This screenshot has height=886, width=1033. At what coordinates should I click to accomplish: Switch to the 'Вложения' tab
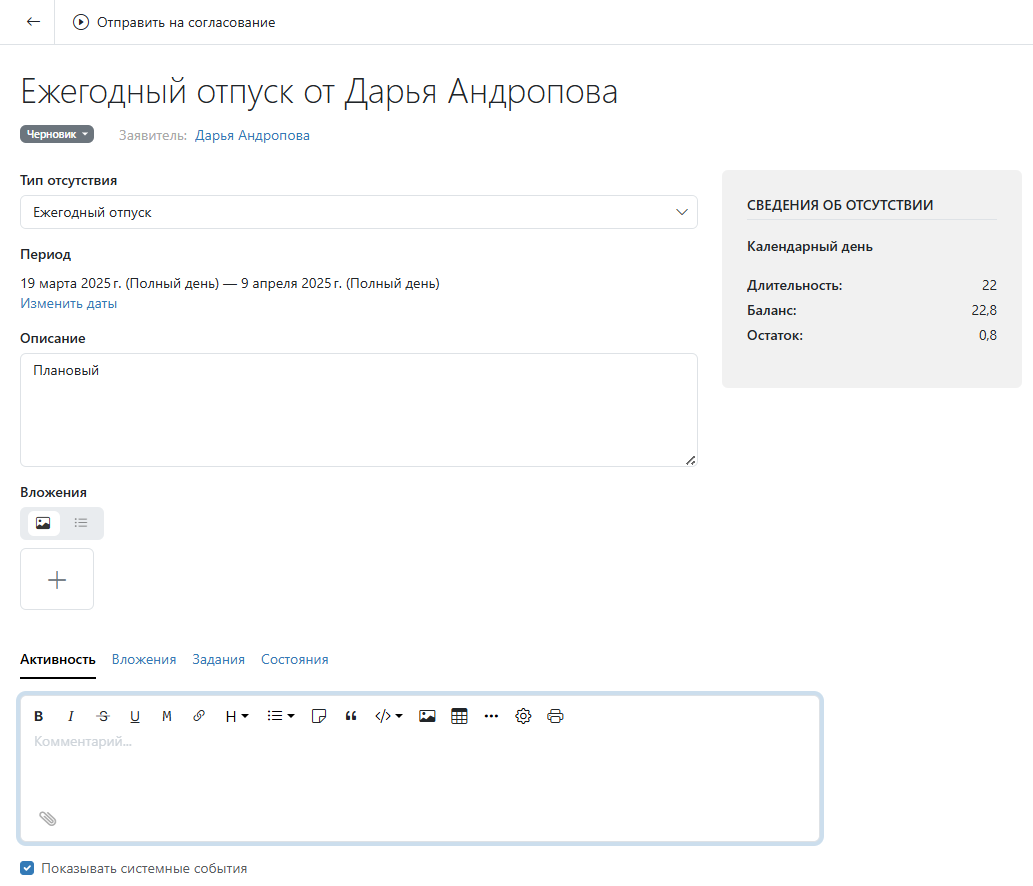pos(144,659)
